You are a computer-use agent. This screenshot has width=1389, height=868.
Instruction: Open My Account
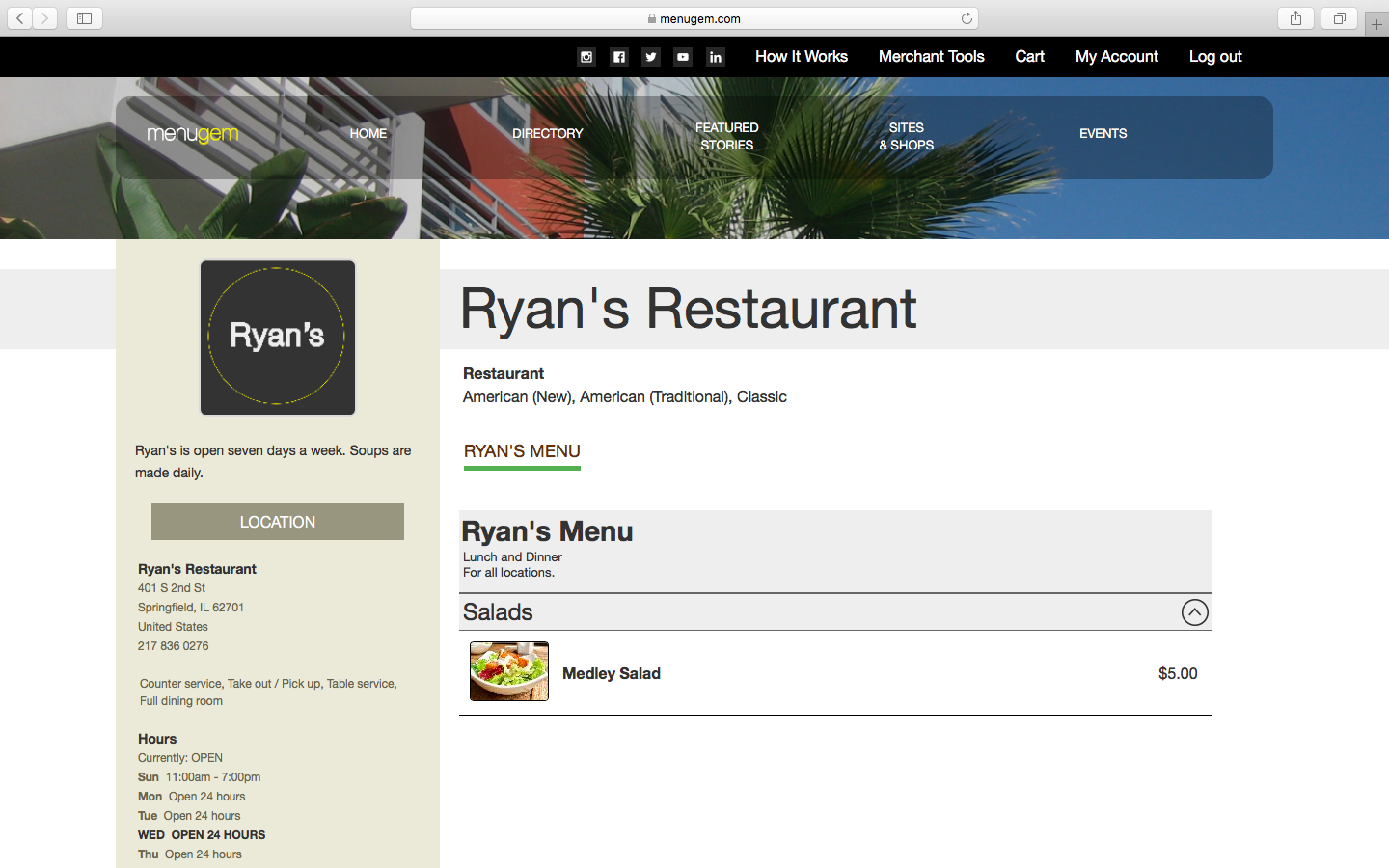[1117, 57]
